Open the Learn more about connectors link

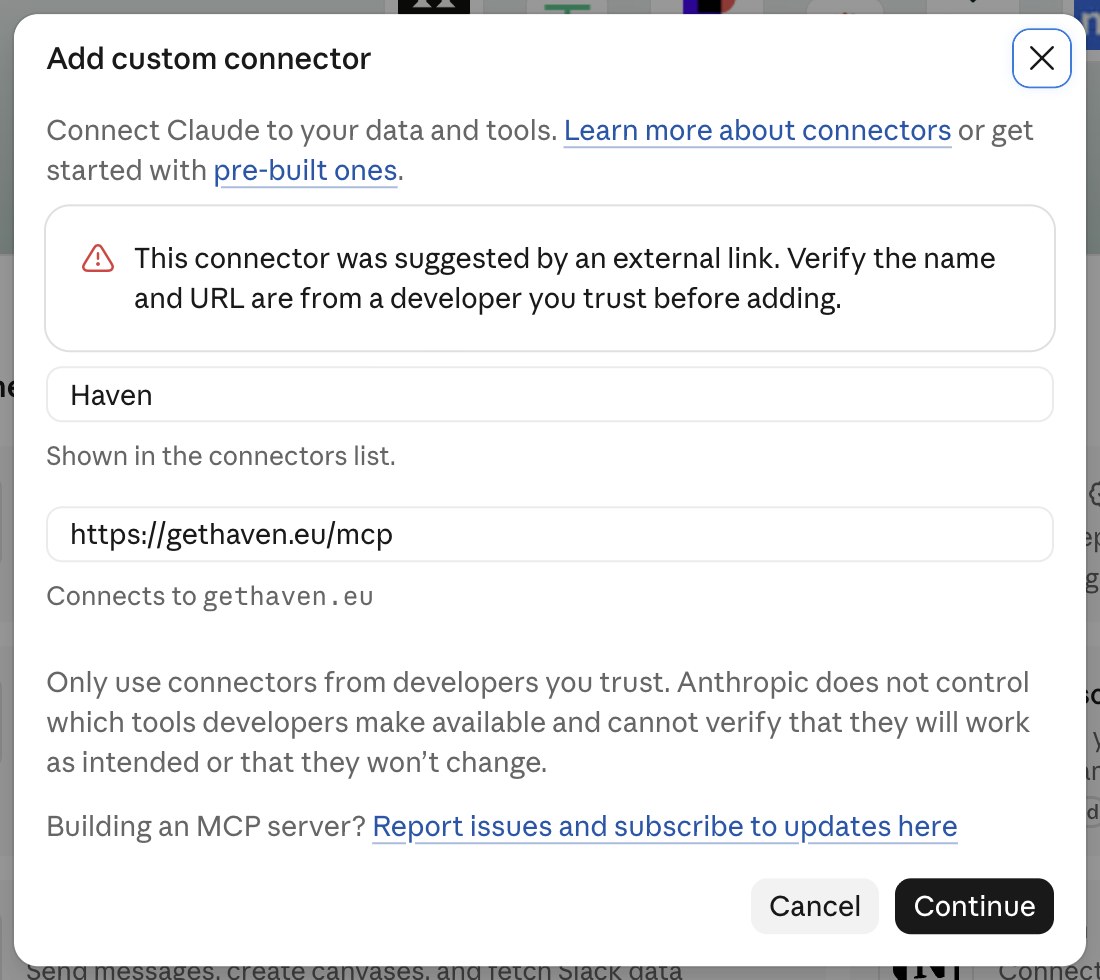coord(757,130)
